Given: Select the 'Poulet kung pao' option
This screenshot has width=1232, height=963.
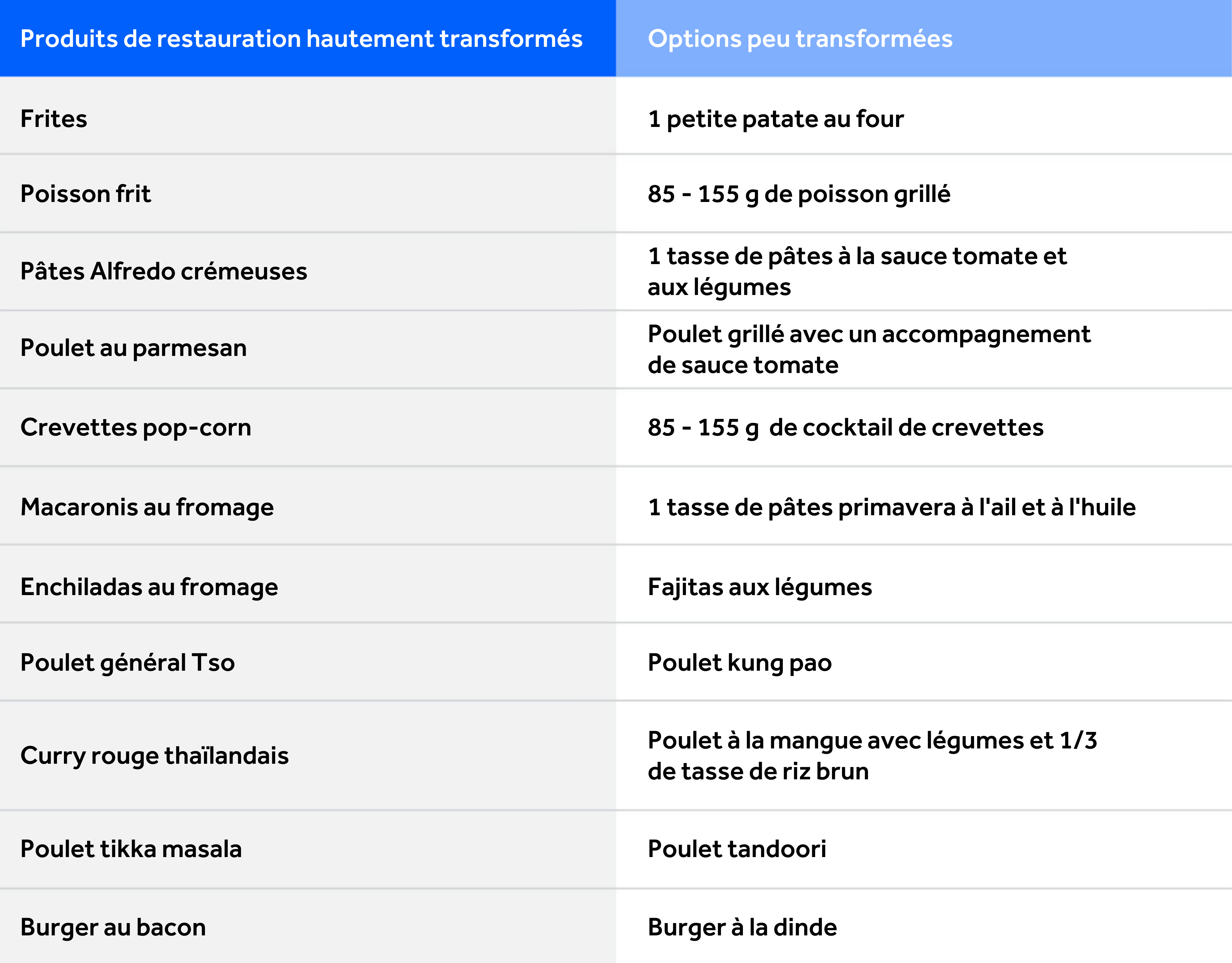Looking at the screenshot, I should pos(740,662).
